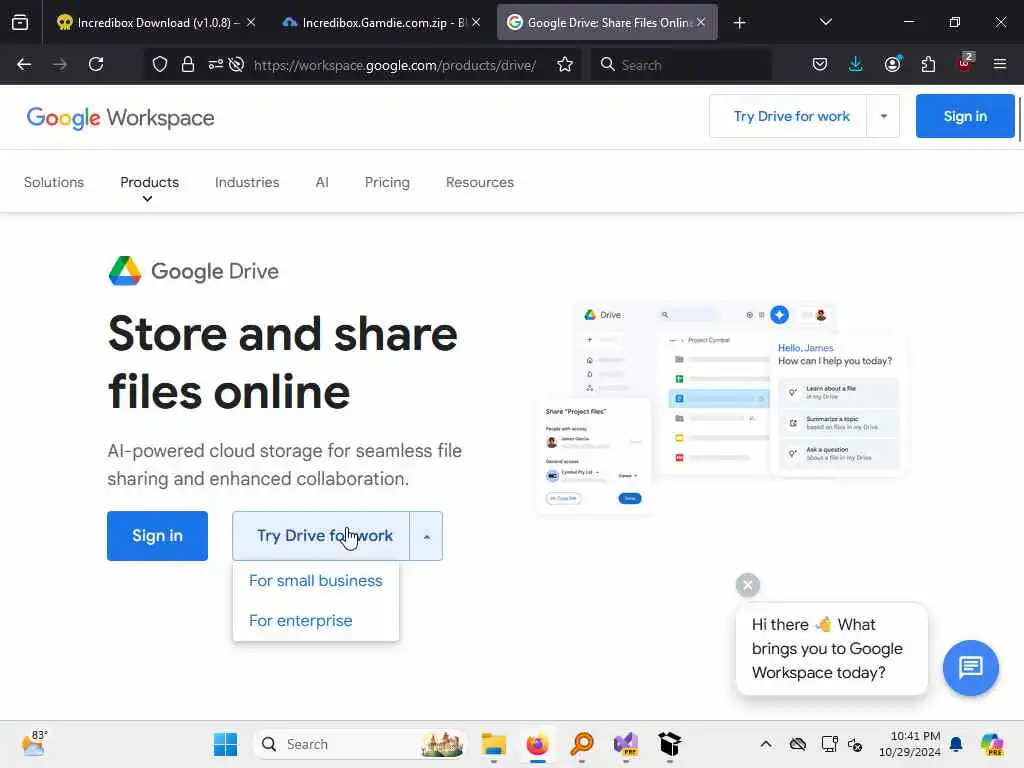This screenshot has width=1024, height=768.
Task: Open Visual Studio from the taskbar
Action: pyautogui.click(x=626, y=744)
